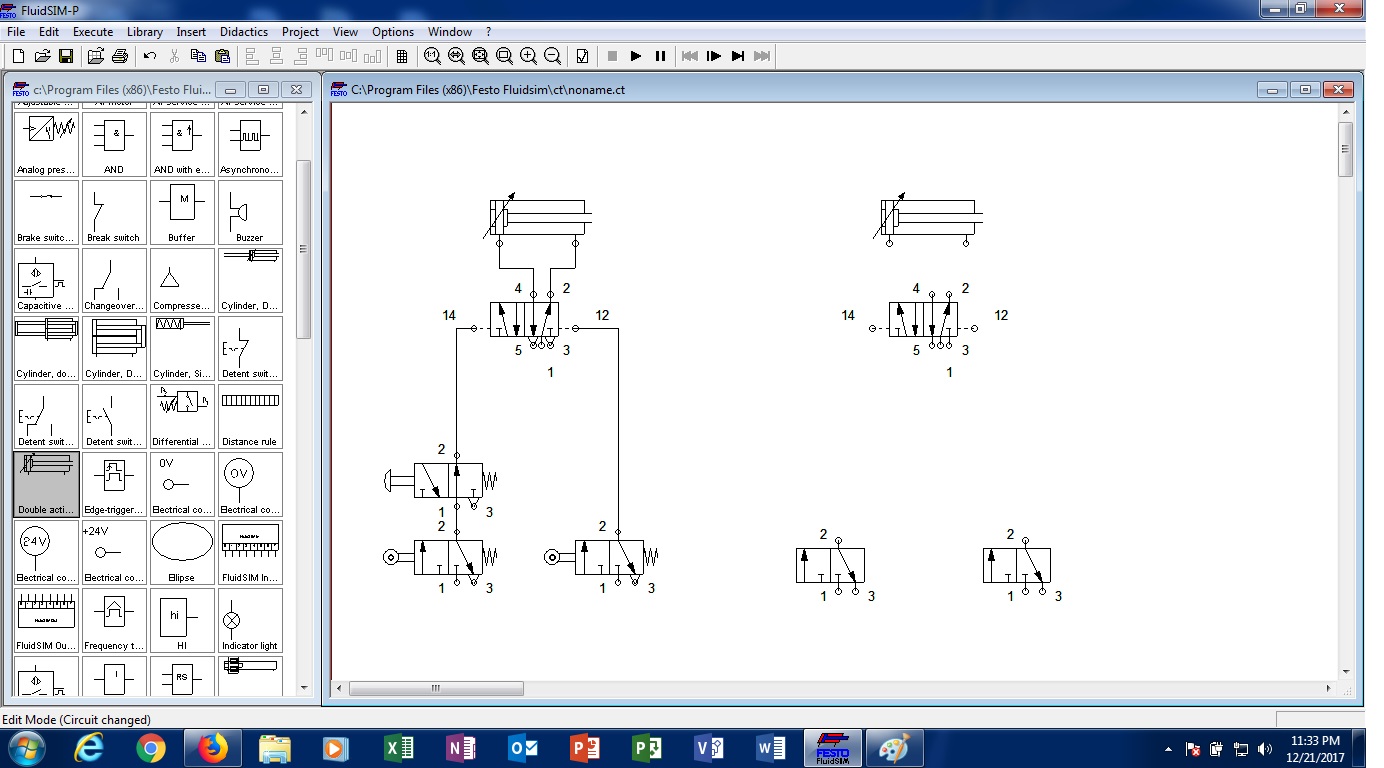Select the Buzzer component

coord(250,212)
